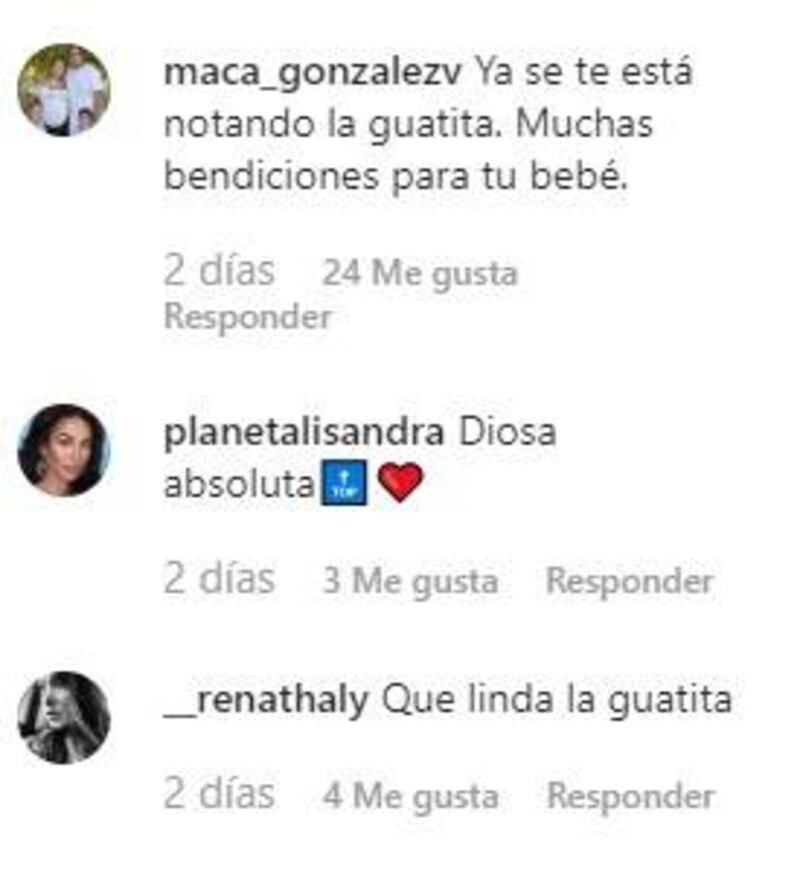
Task: Reply to planetalisandra's comment with Responder
Action: coord(629,581)
